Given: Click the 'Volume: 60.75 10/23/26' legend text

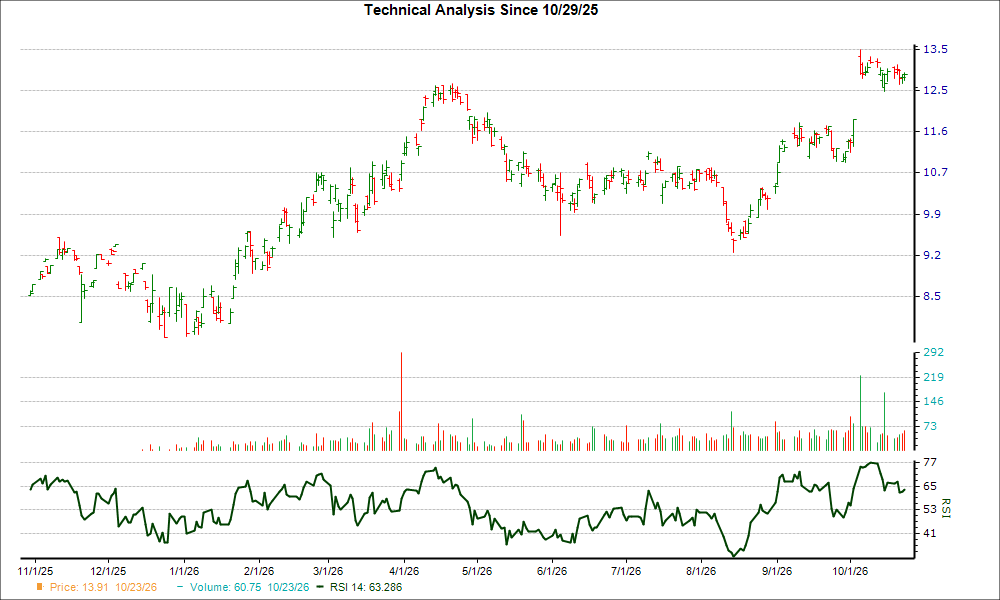Looking at the screenshot, I should point(249,587).
